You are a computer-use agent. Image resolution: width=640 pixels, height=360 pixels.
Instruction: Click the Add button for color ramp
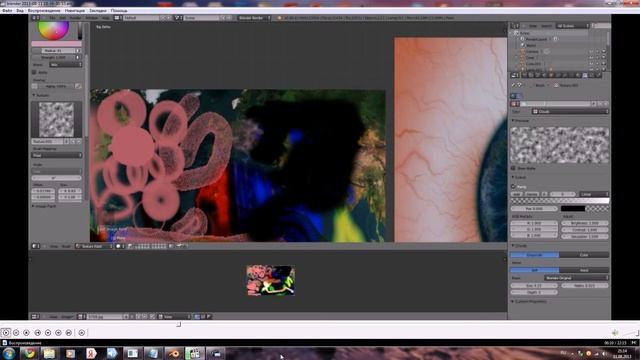coord(517,194)
